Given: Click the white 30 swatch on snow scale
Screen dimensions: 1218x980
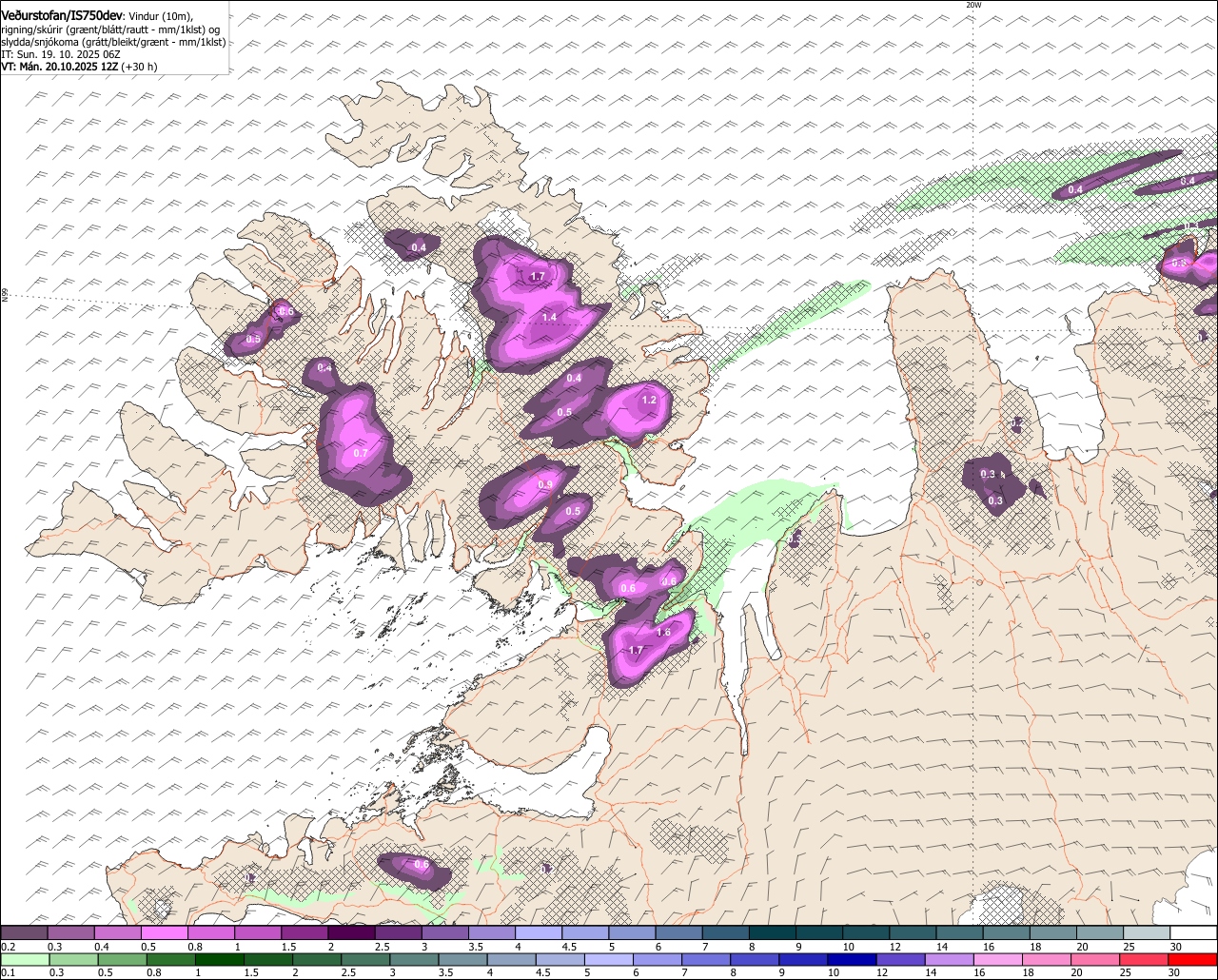Looking at the screenshot, I should 1193,933.
